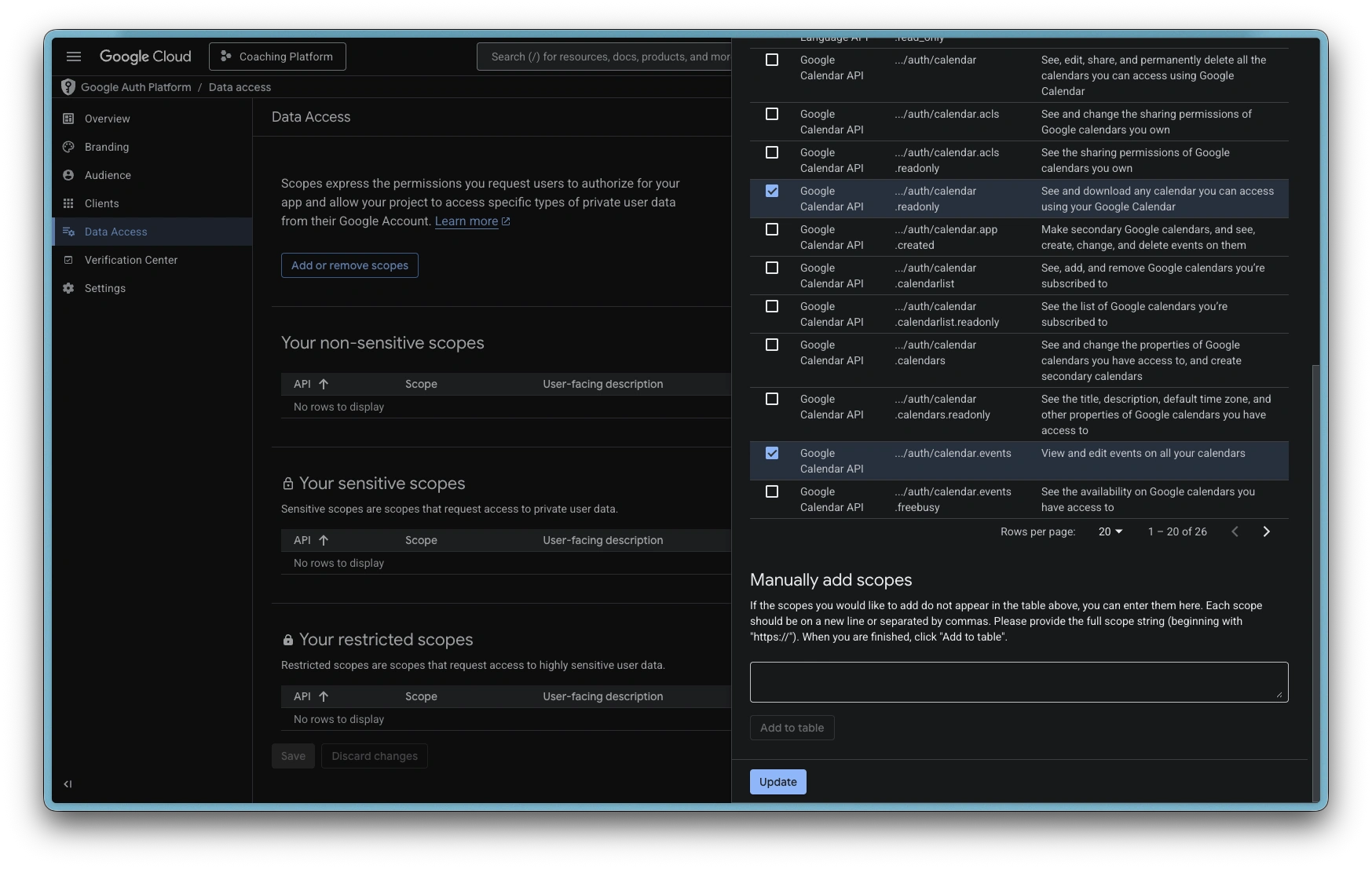Click the Overview sidebar icon
Image resolution: width=1372 pixels, height=869 pixels.
click(x=68, y=119)
